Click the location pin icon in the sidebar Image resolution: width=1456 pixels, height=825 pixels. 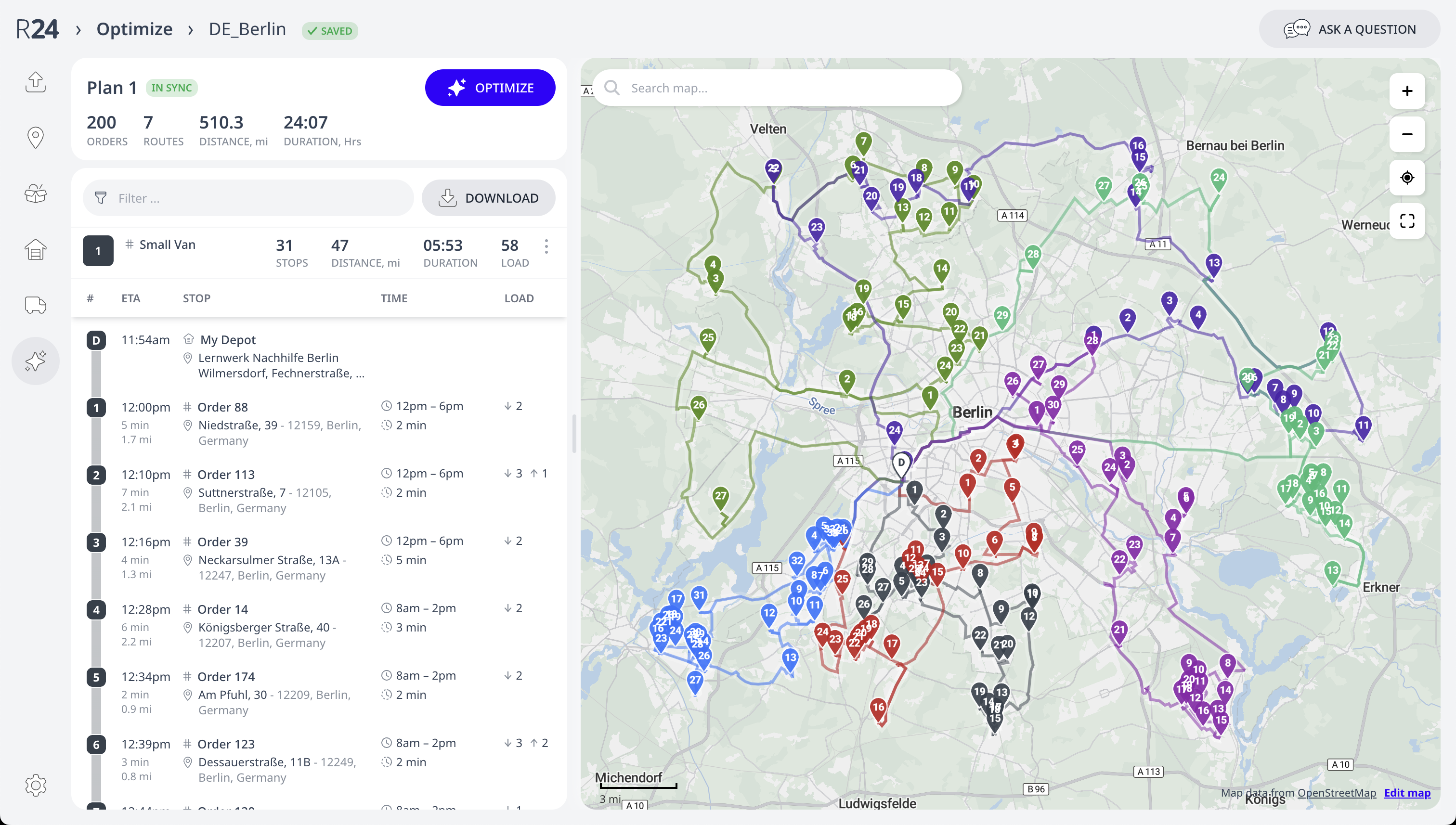coord(35,138)
